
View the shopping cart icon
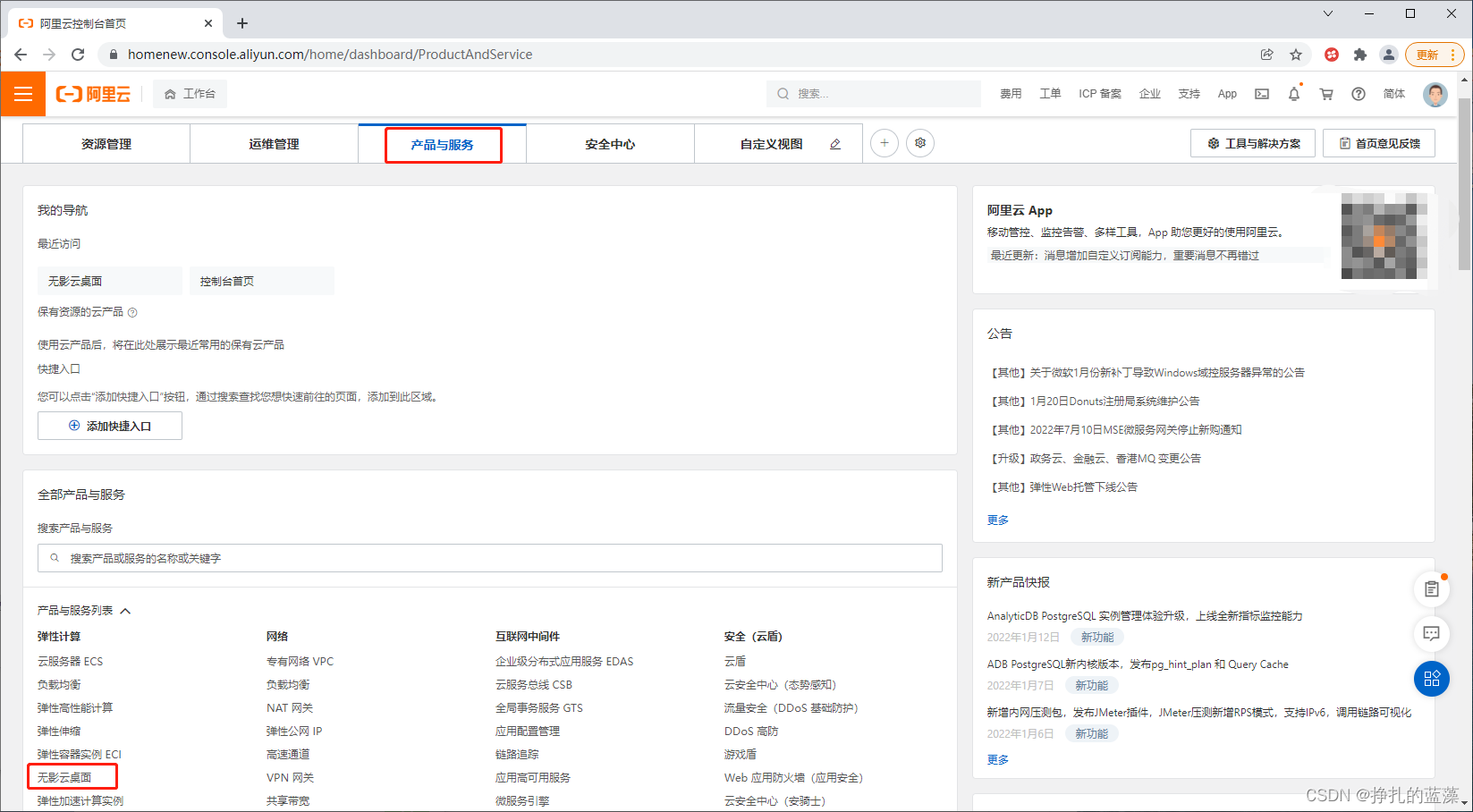(x=1326, y=93)
